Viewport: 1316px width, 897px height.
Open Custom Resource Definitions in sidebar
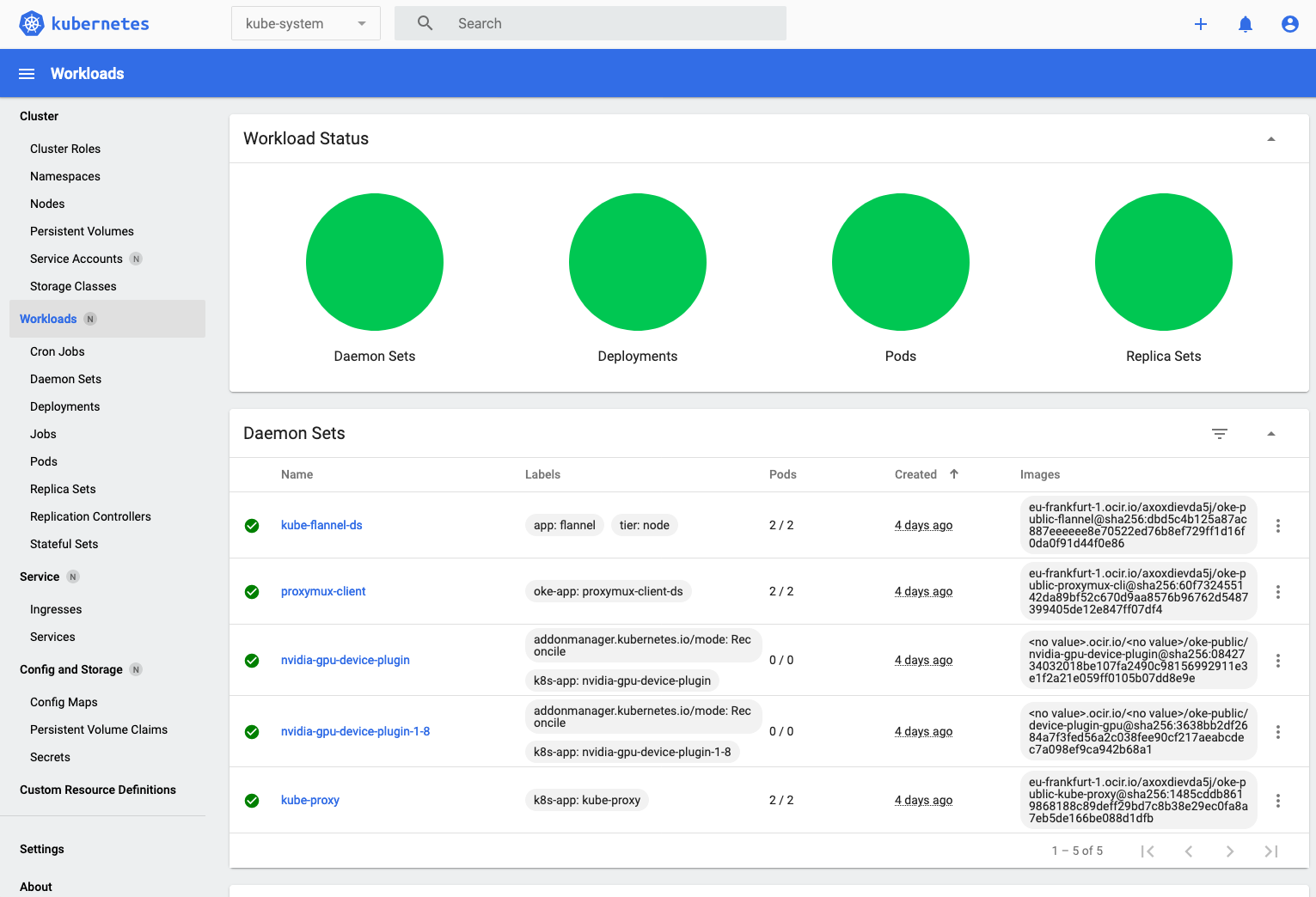(x=98, y=790)
